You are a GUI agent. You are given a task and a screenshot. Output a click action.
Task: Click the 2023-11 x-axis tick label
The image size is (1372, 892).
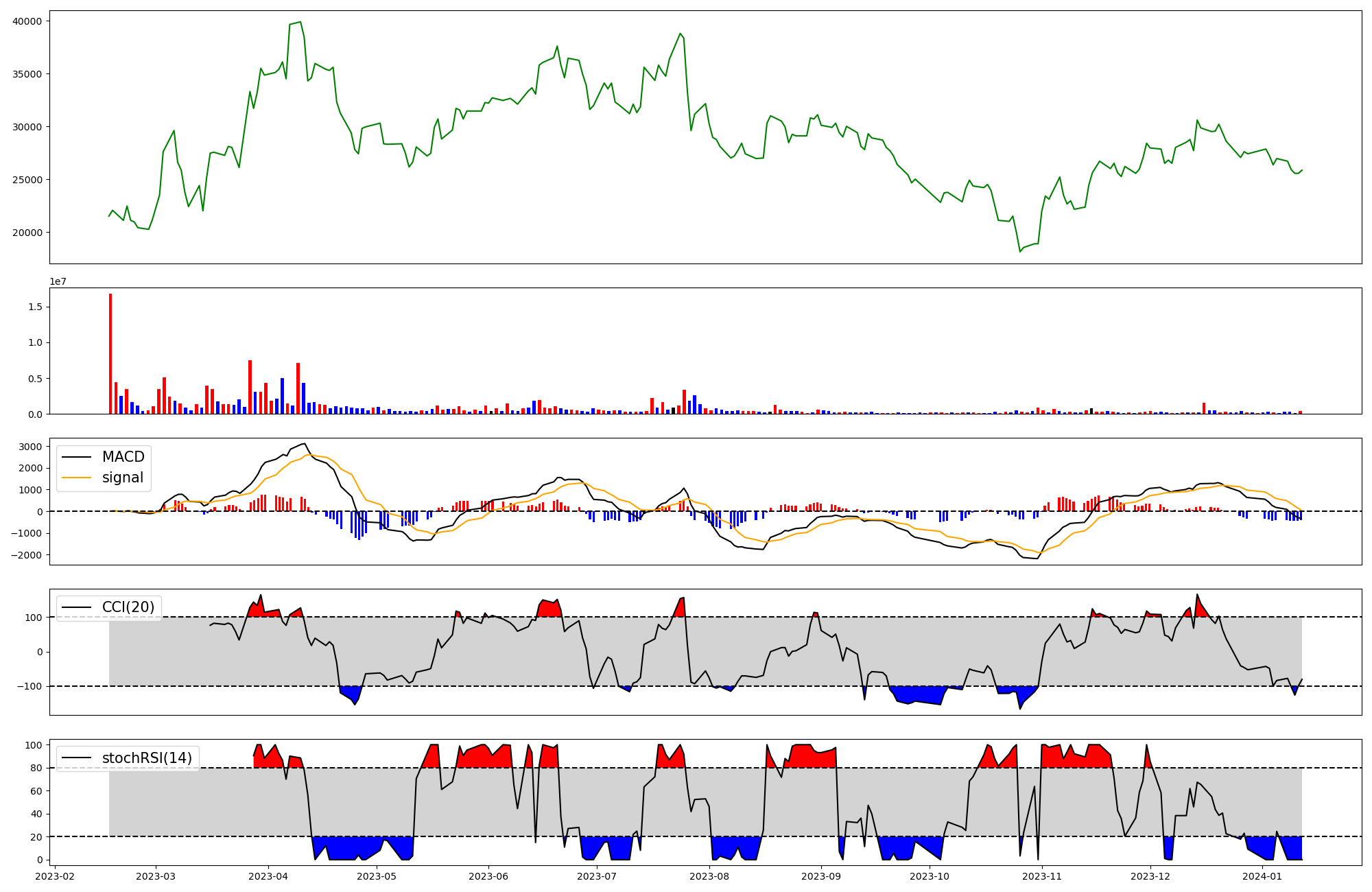pyautogui.click(x=1042, y=876)
